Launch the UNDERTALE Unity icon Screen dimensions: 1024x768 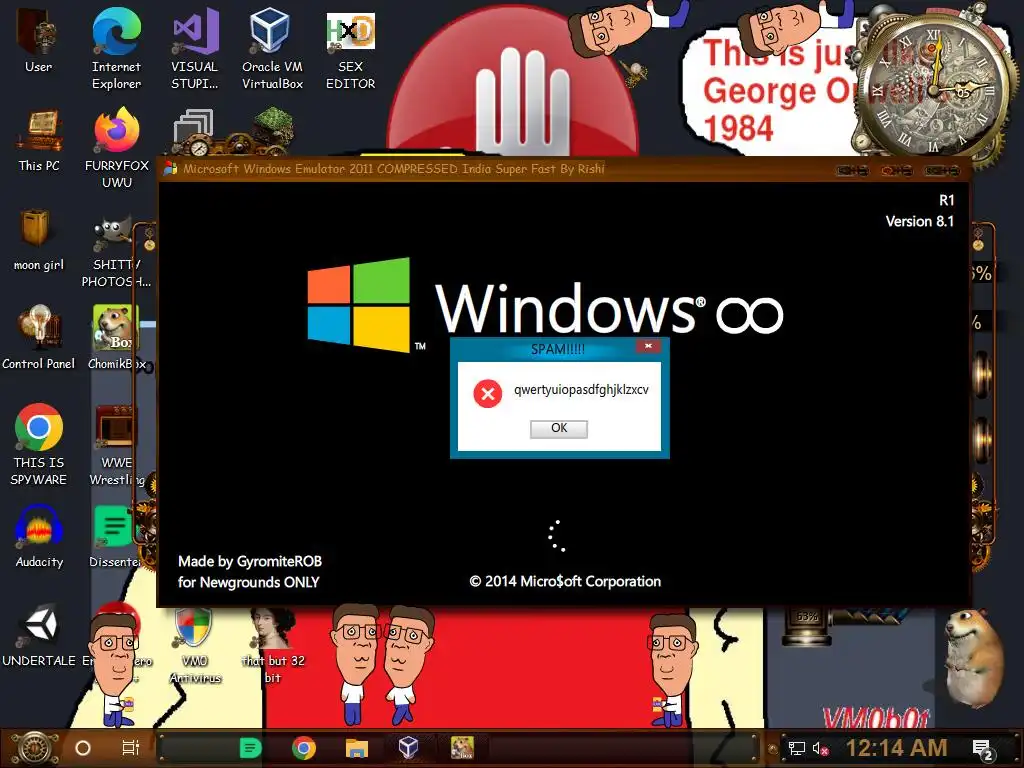[39, 636]
